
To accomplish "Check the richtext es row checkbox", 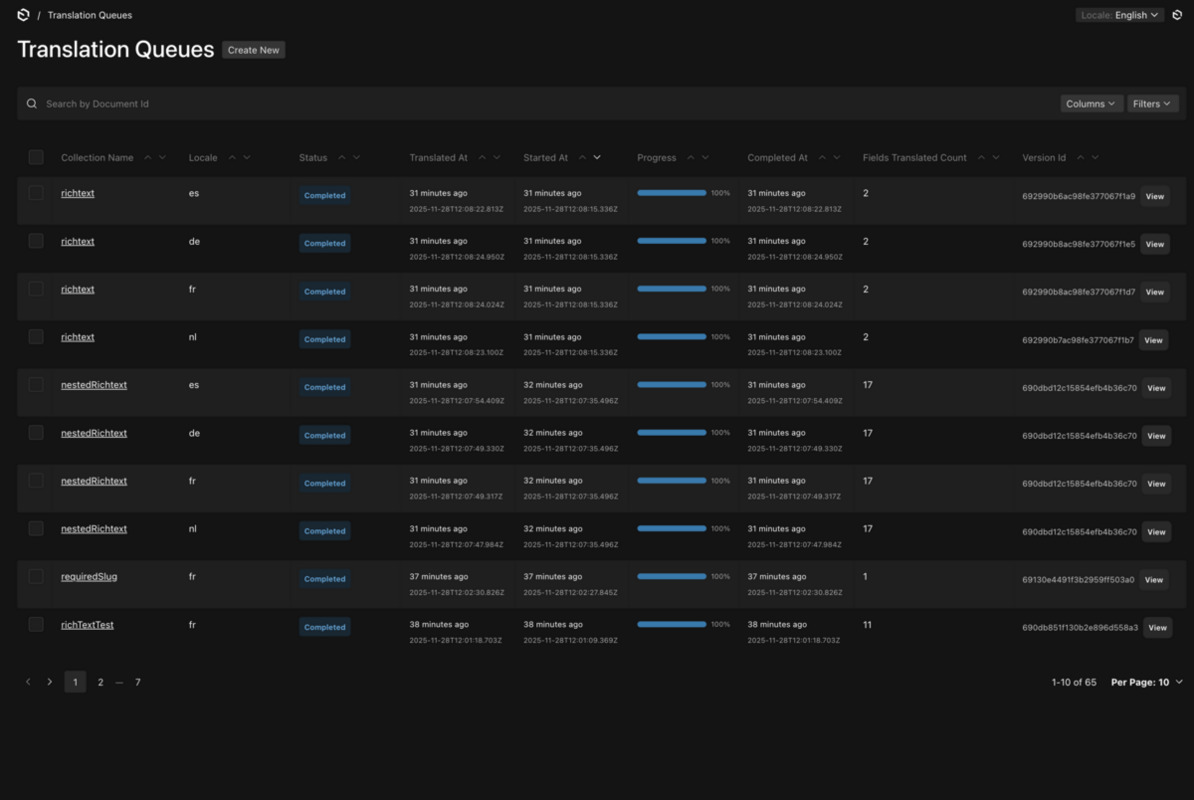I will [36, 193].
